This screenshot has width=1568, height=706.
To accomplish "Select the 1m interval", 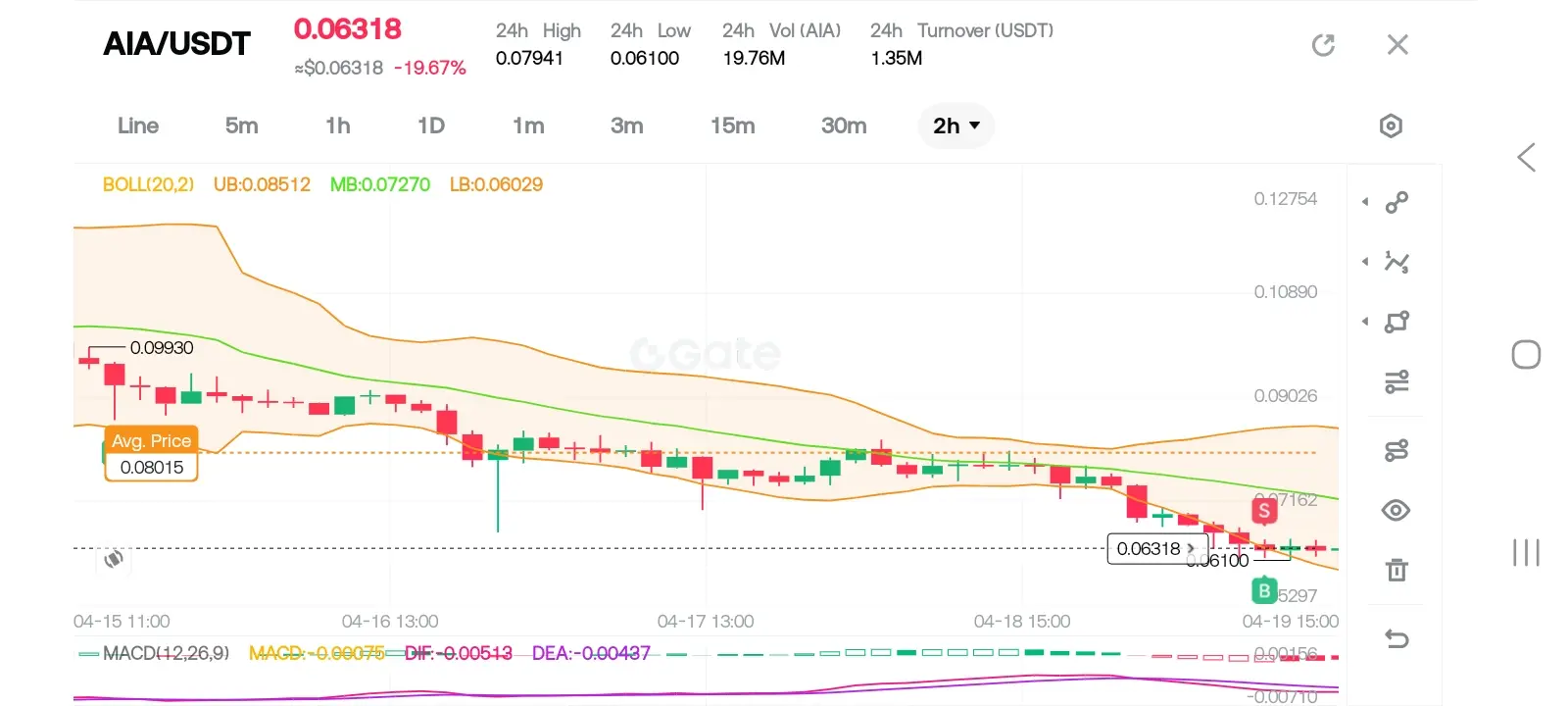I will (528, 126).
